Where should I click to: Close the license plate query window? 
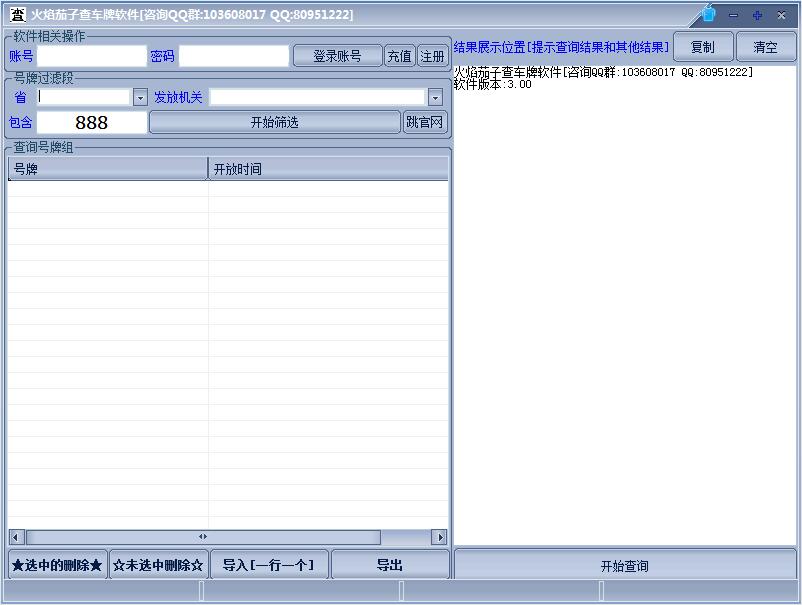[782, 15]
